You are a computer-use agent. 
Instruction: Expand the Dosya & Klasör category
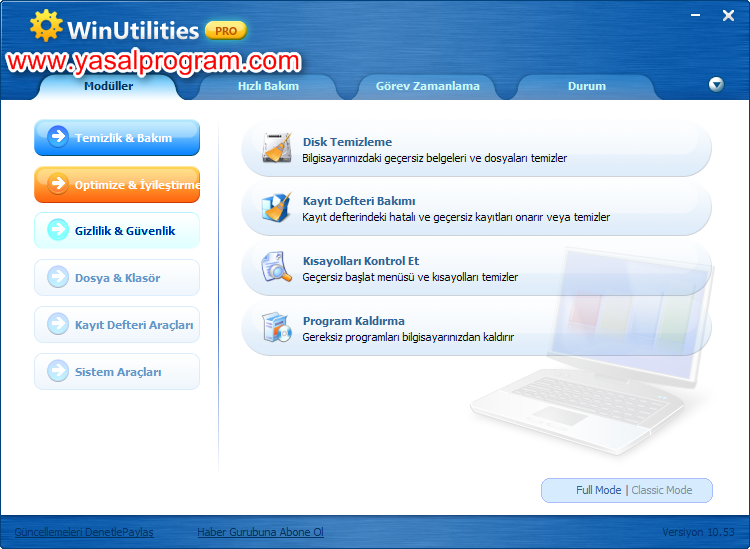pos(117,278)
